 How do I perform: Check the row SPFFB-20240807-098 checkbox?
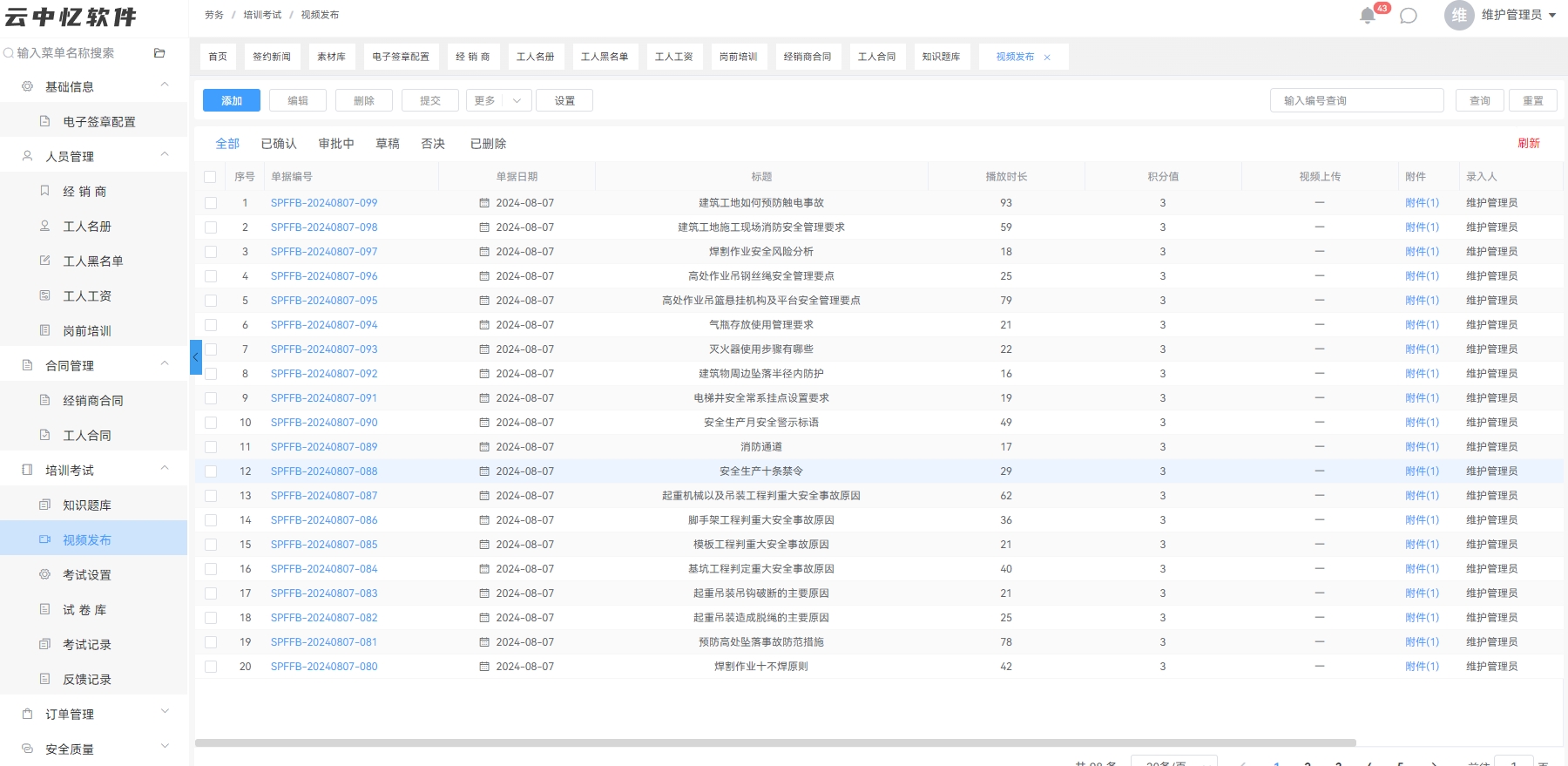(210, 227)
